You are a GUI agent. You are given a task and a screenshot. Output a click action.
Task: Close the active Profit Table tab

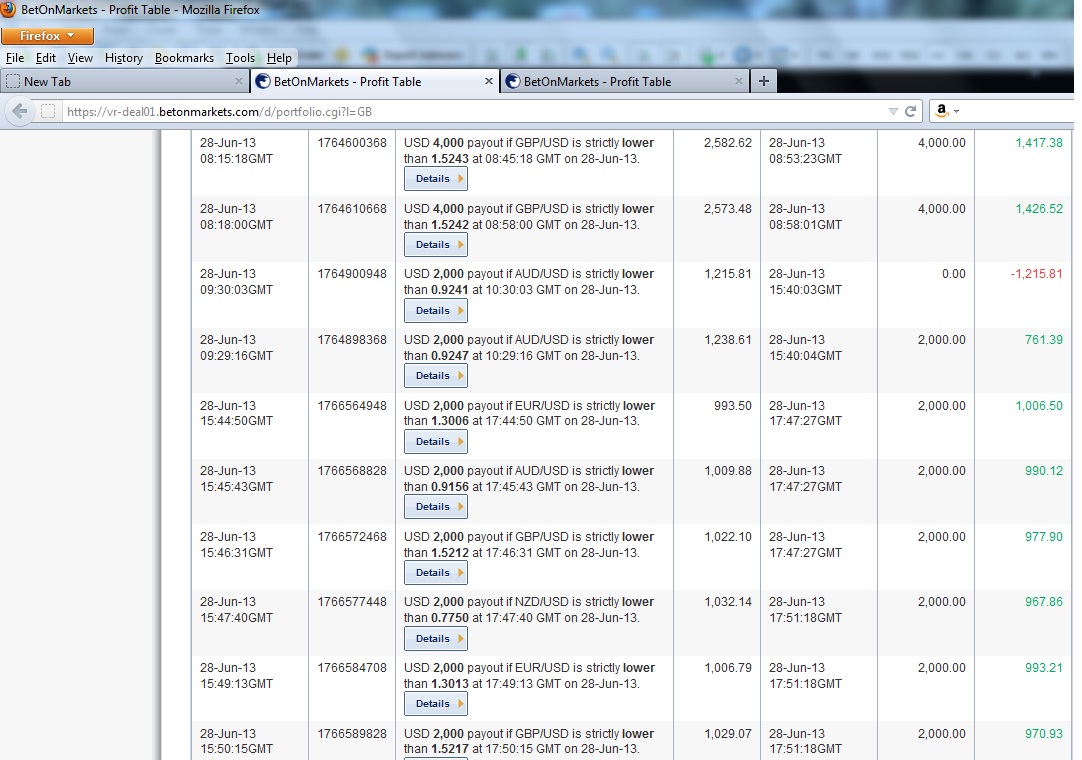pos(489,81)
